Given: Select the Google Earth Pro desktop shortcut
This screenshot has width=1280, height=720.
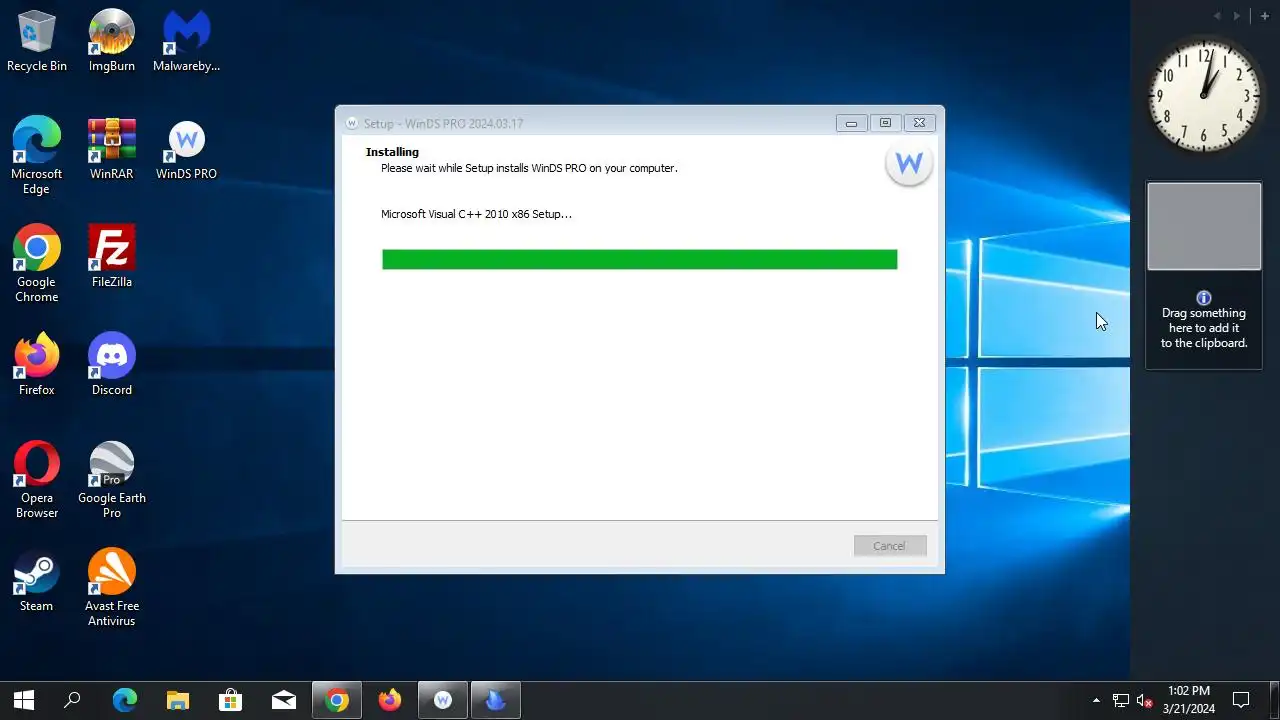Looking at the screenshot, I should (x=112, y=479).
